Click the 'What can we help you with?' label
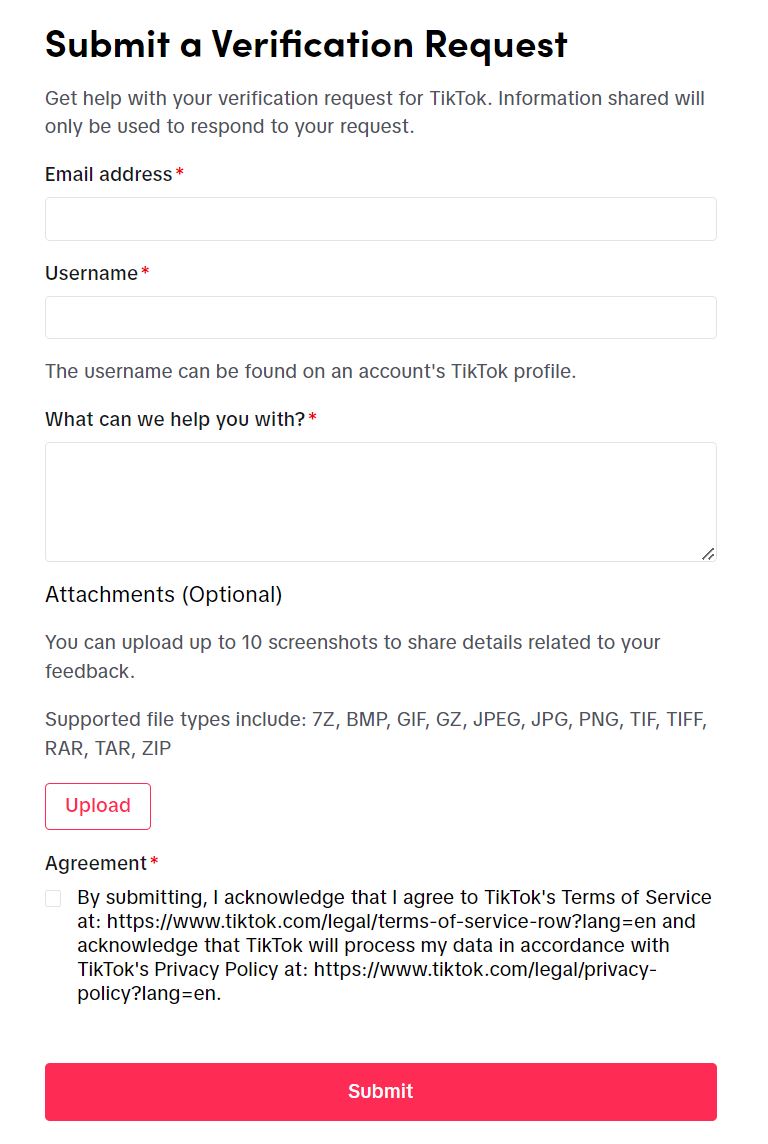Viewport: 768px width, 1144px height. coord(174,419)
